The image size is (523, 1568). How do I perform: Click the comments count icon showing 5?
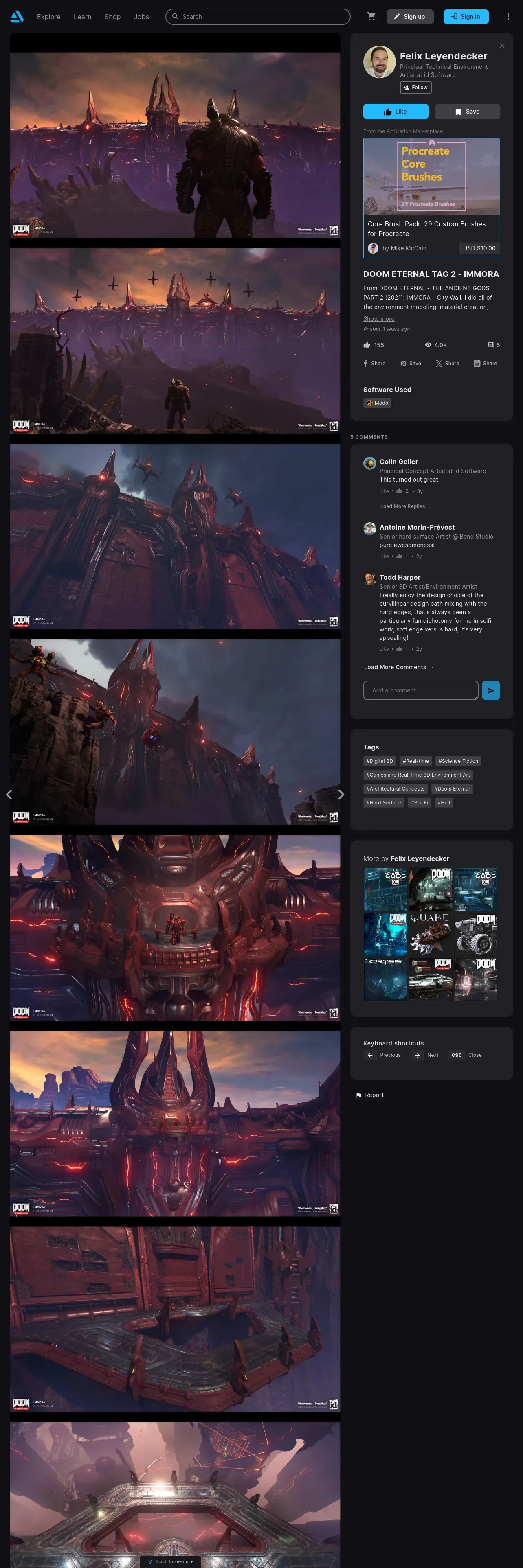click(494, 345)
